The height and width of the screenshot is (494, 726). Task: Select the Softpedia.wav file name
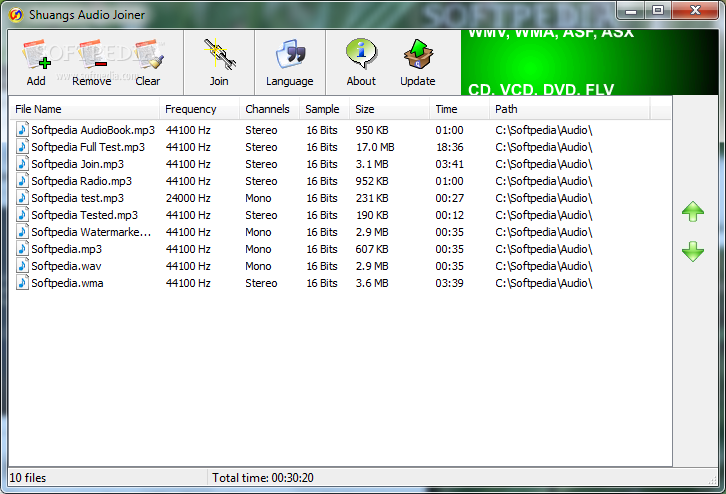click(66, 266)
